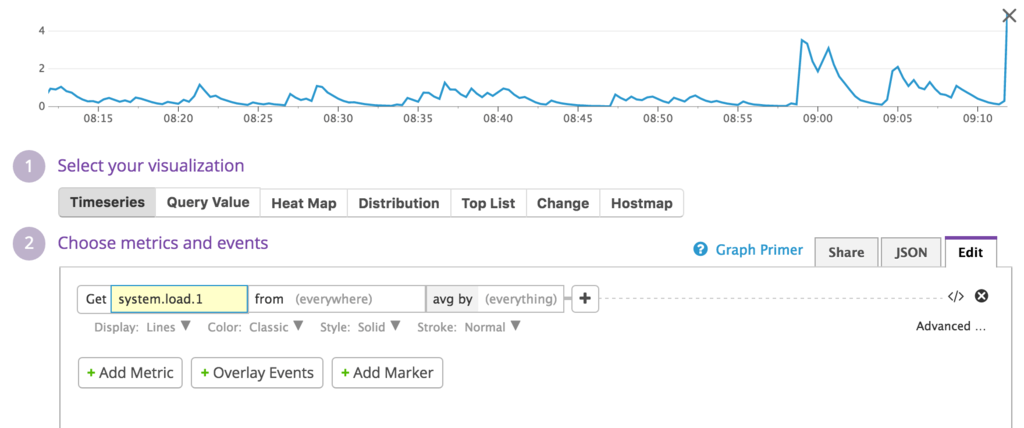
Task: Expand the Display Lines dropdown
Action: pyautogui.click(x=168, y=327)
